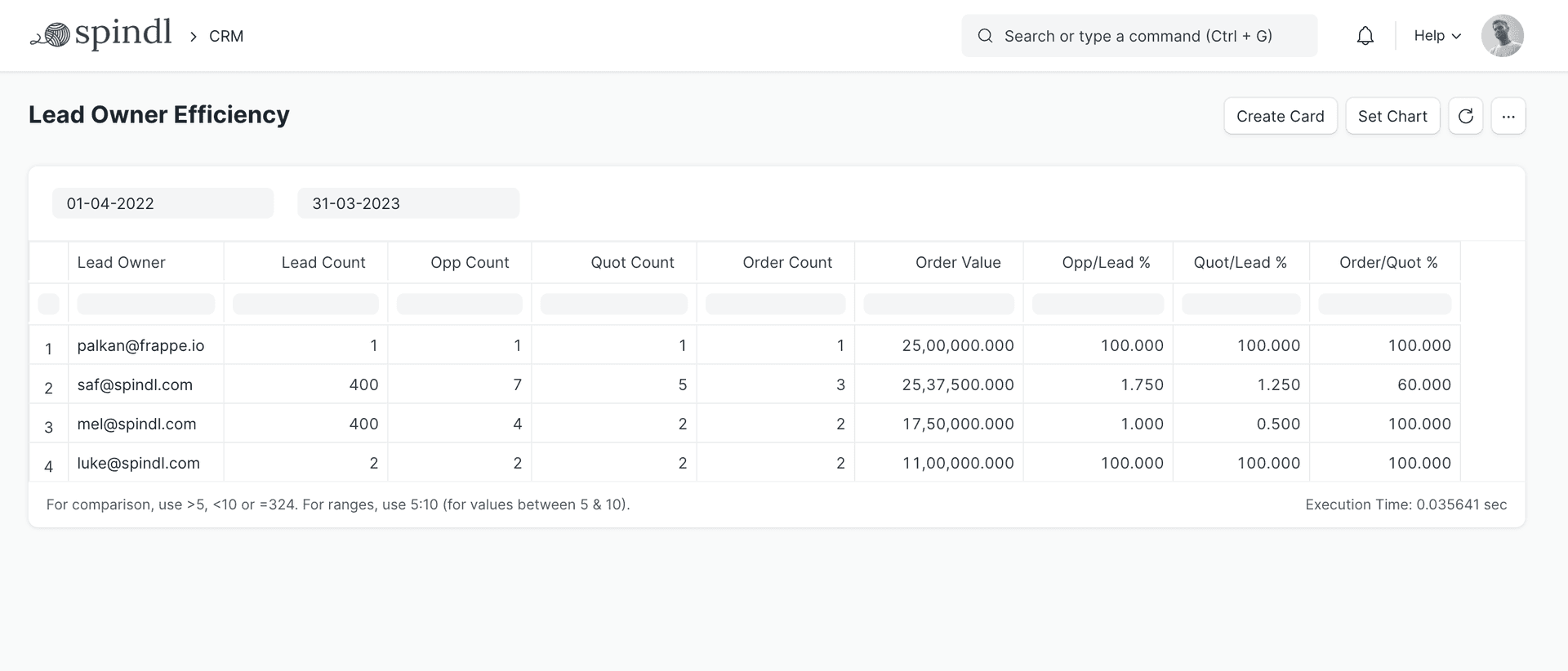Click the Opp Count filter box
This screenshot has width=1568, height=671.
(459, 304)
